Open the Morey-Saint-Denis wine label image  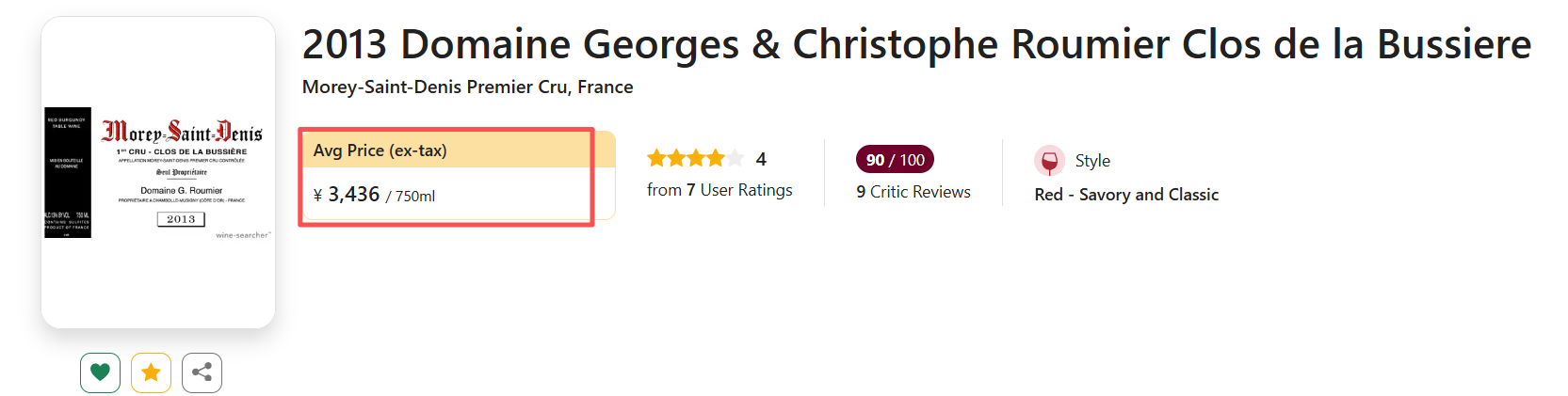pyautogui.click(x=158, y=172)
